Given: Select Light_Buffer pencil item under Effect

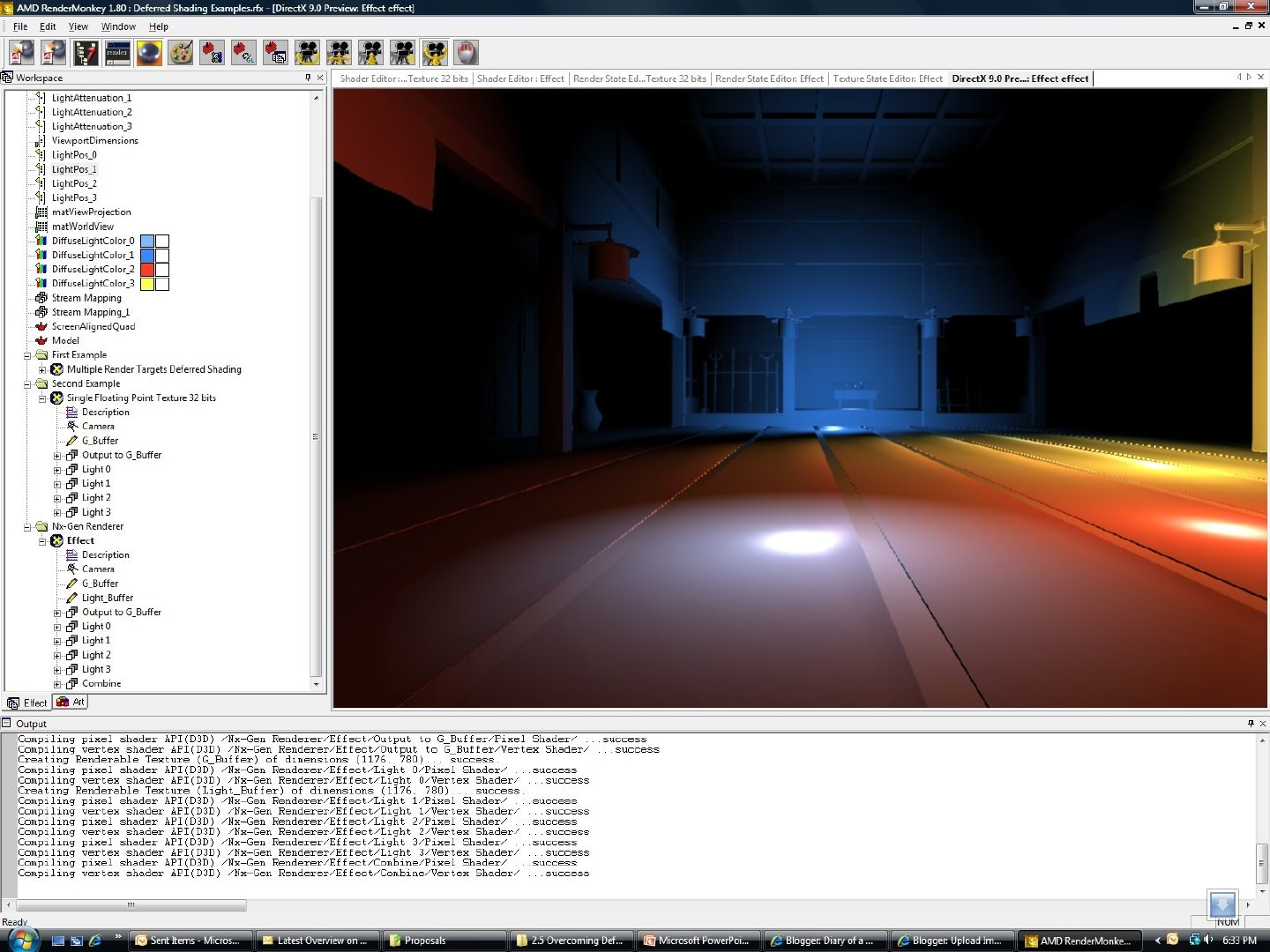Looking at the screenshot, I should (x=107, y=598).
